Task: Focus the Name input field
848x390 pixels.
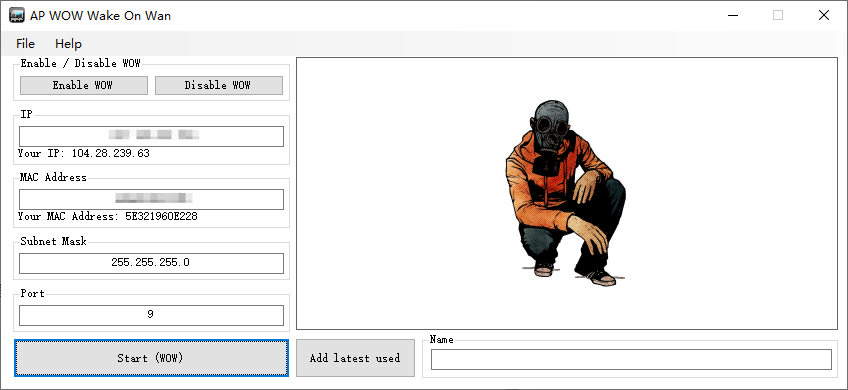Action: (x=631, y=360)
